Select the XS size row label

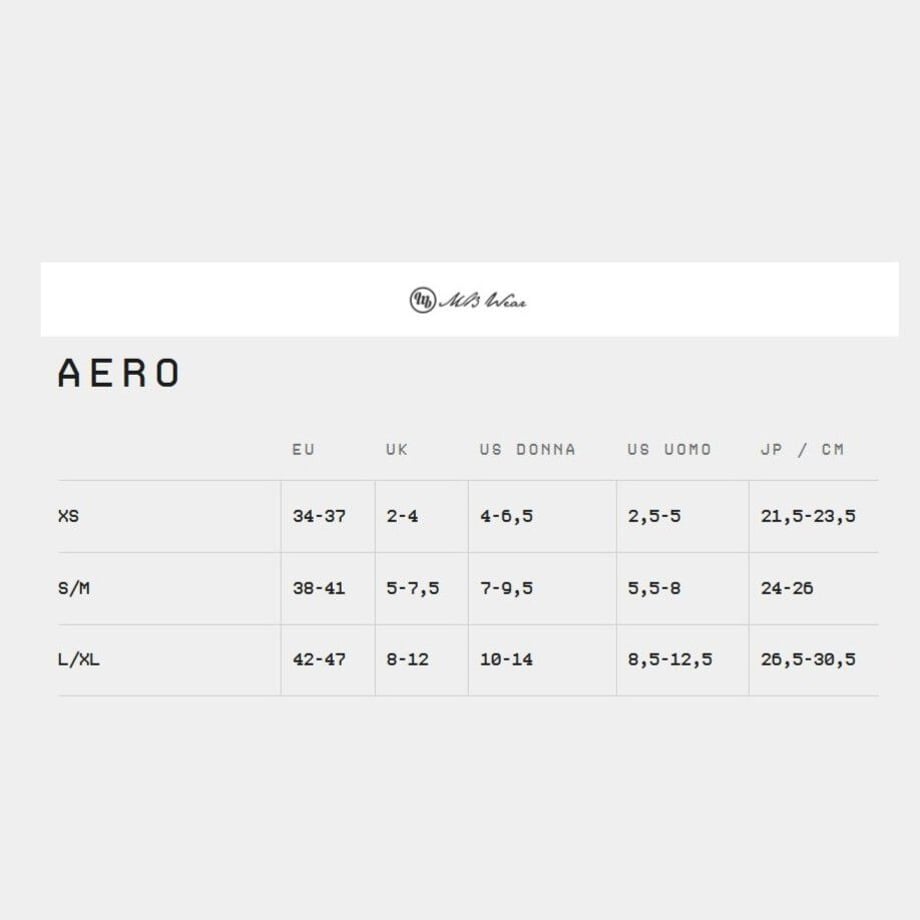68,516
